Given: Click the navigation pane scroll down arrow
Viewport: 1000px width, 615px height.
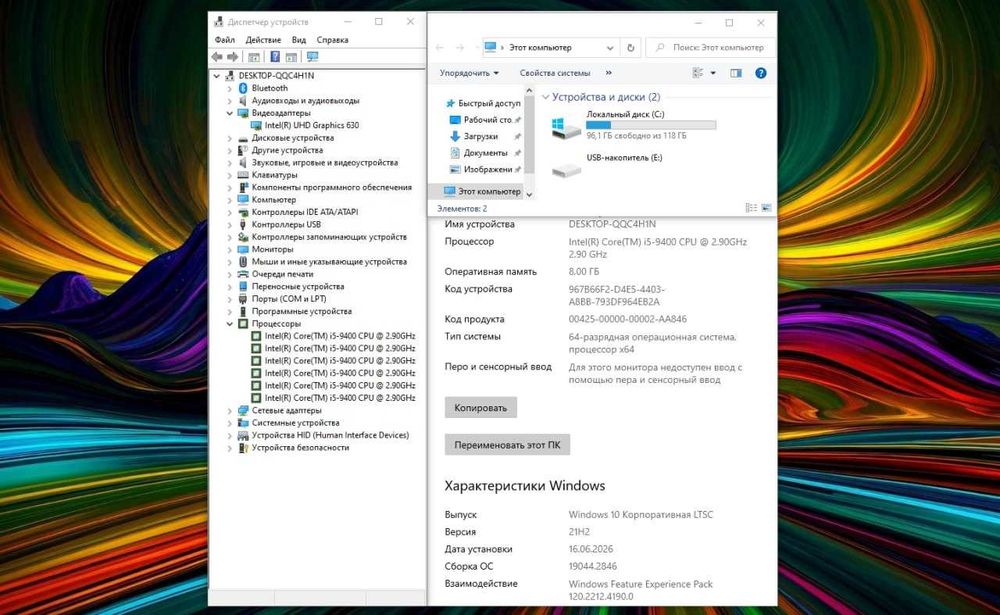Looking at the screenshot, I should pos(529,194).
